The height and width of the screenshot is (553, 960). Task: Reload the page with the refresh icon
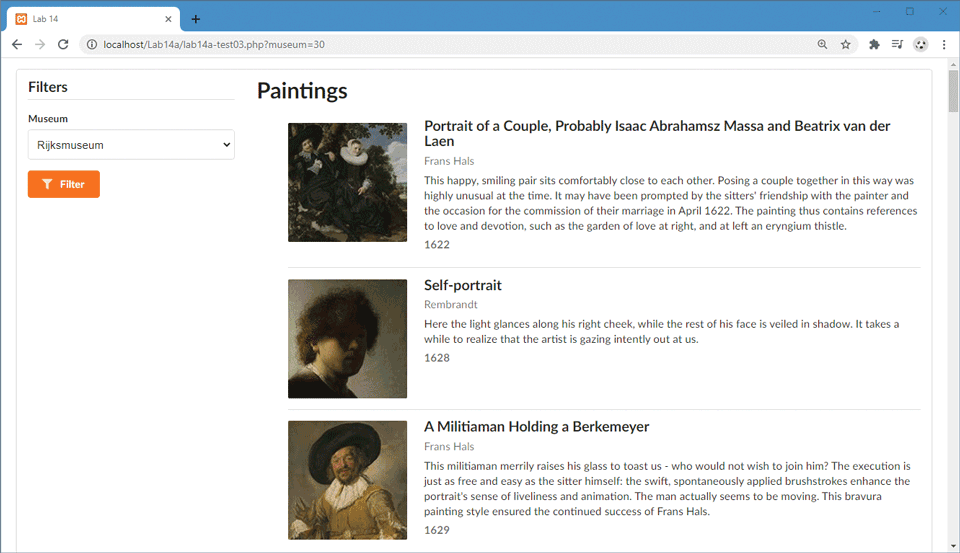[63, 45]
